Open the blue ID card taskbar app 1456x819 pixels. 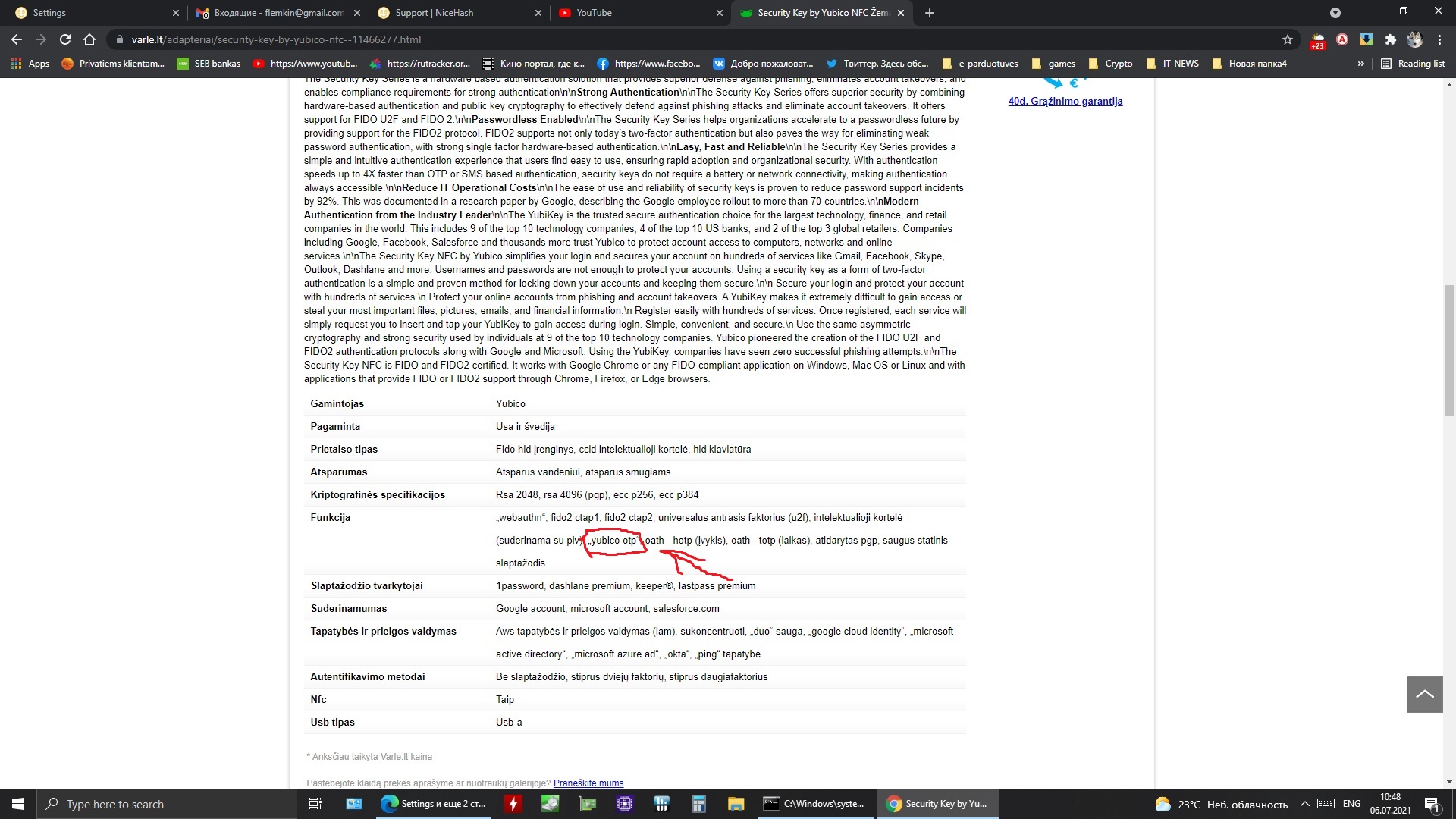(x=354, y=804)
